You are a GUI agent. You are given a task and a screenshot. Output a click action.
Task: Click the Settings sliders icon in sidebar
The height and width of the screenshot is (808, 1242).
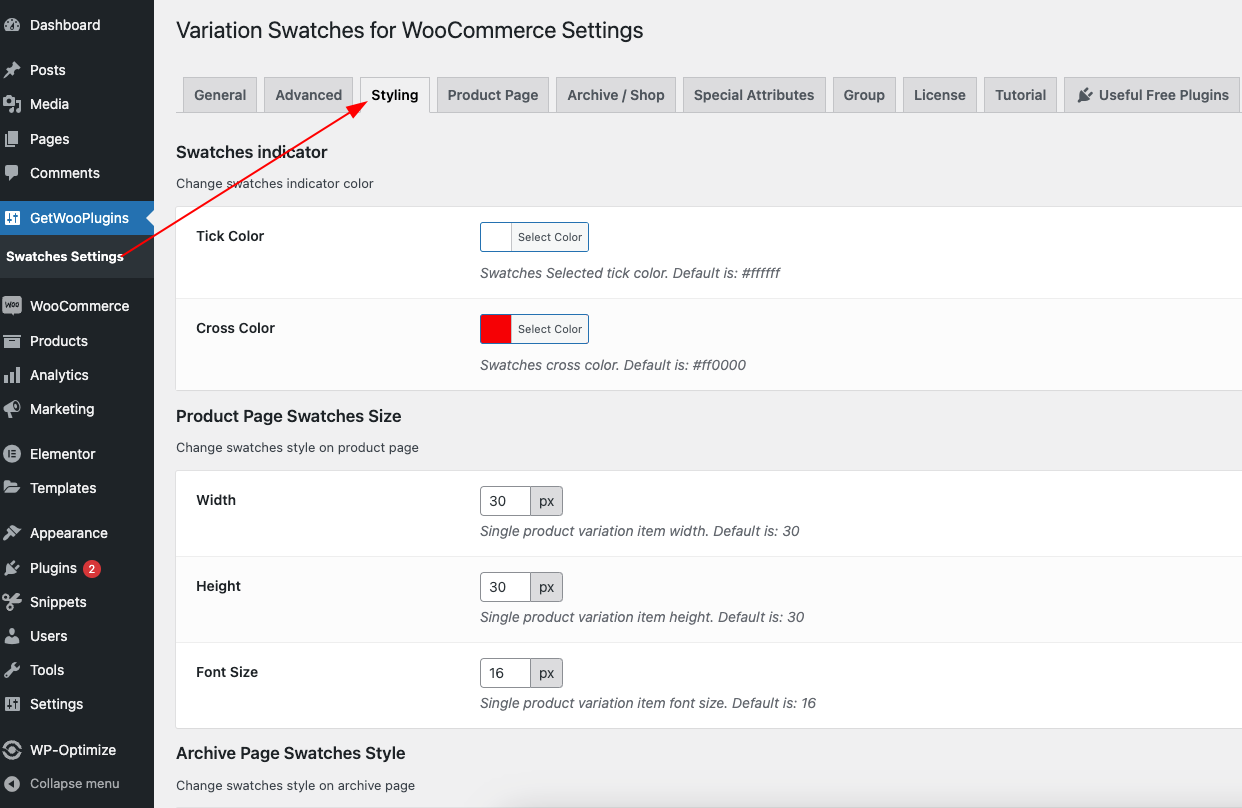(x=12, y=704)
